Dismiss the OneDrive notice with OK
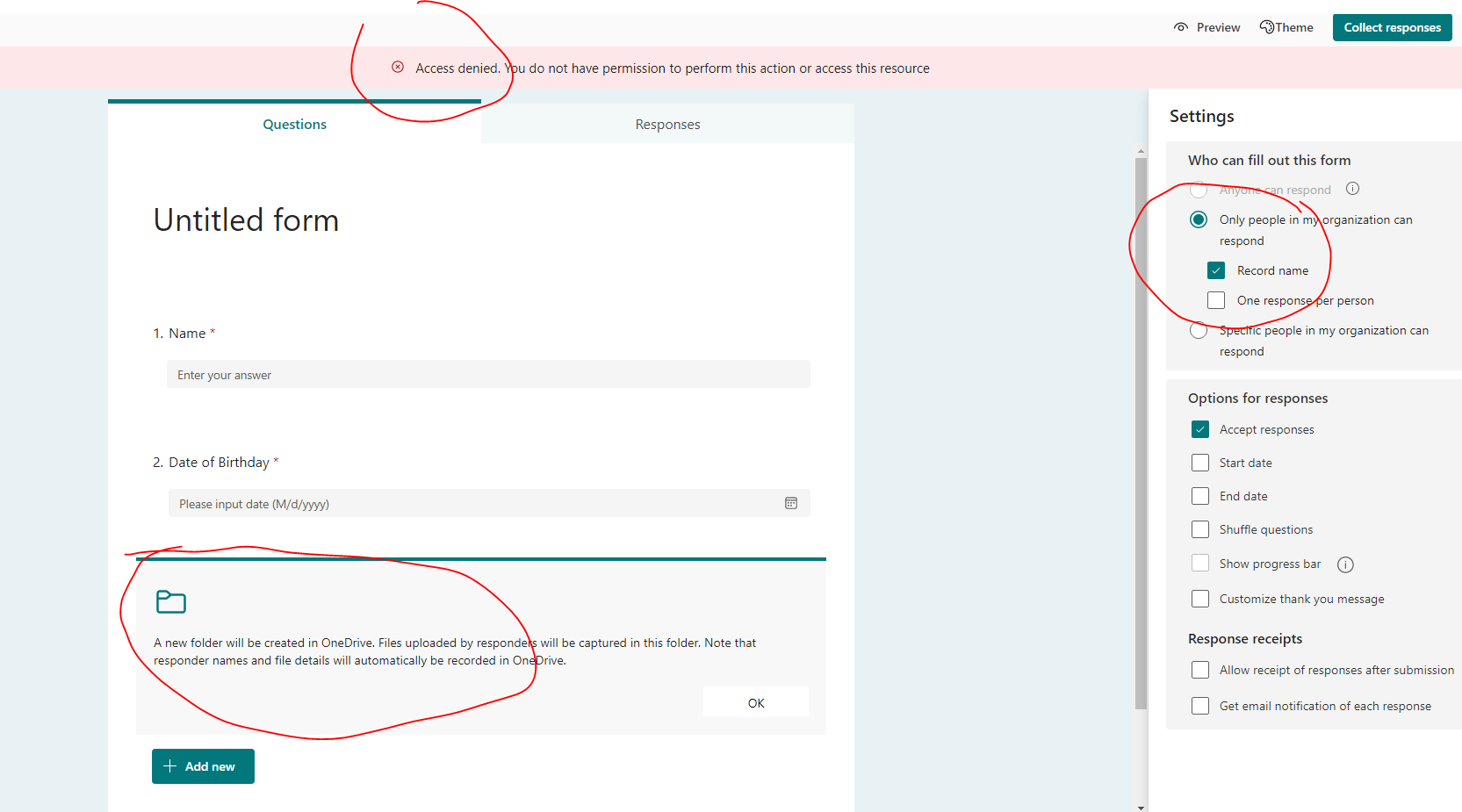Viewport: 1462px width, 812px height. [755, 701]
